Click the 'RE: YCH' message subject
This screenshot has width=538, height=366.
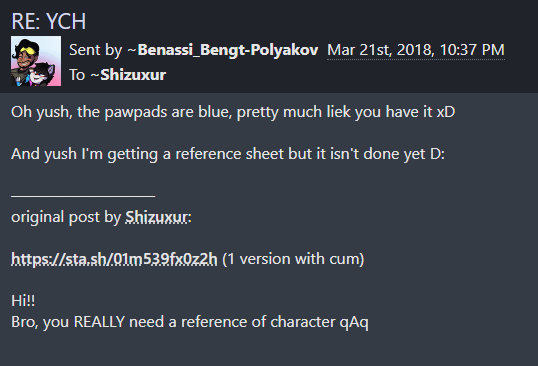[x=49, y=21]
